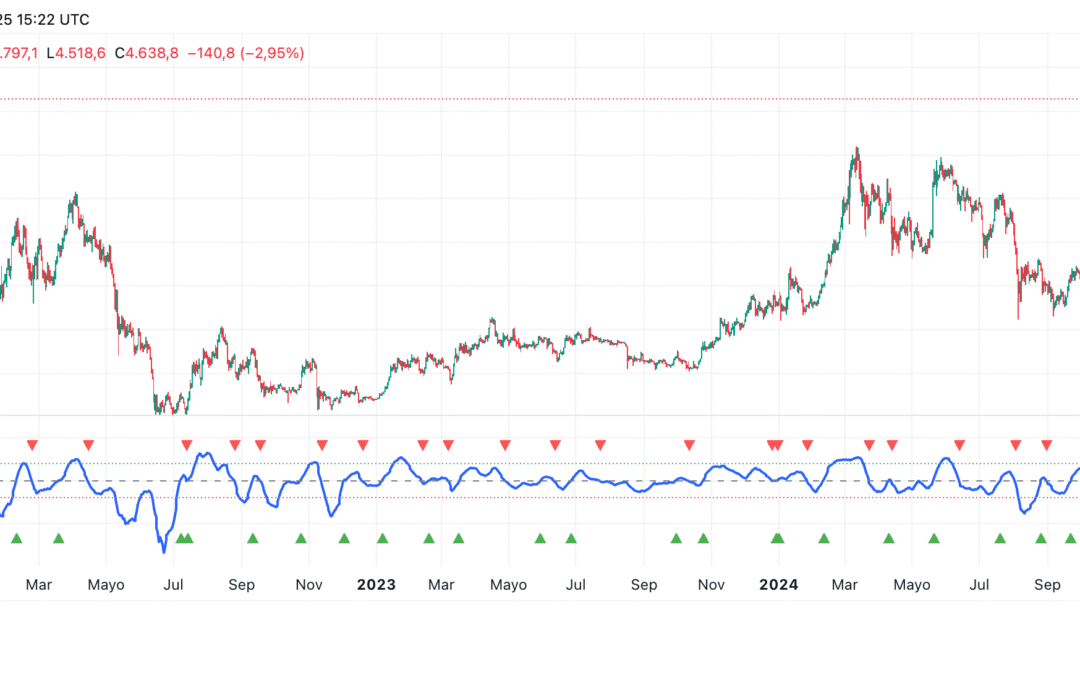Click the green triangle pair above 2024 label
Image resolution: width=1080 pixels, height=675 pixels.
[x=778, y=539]
